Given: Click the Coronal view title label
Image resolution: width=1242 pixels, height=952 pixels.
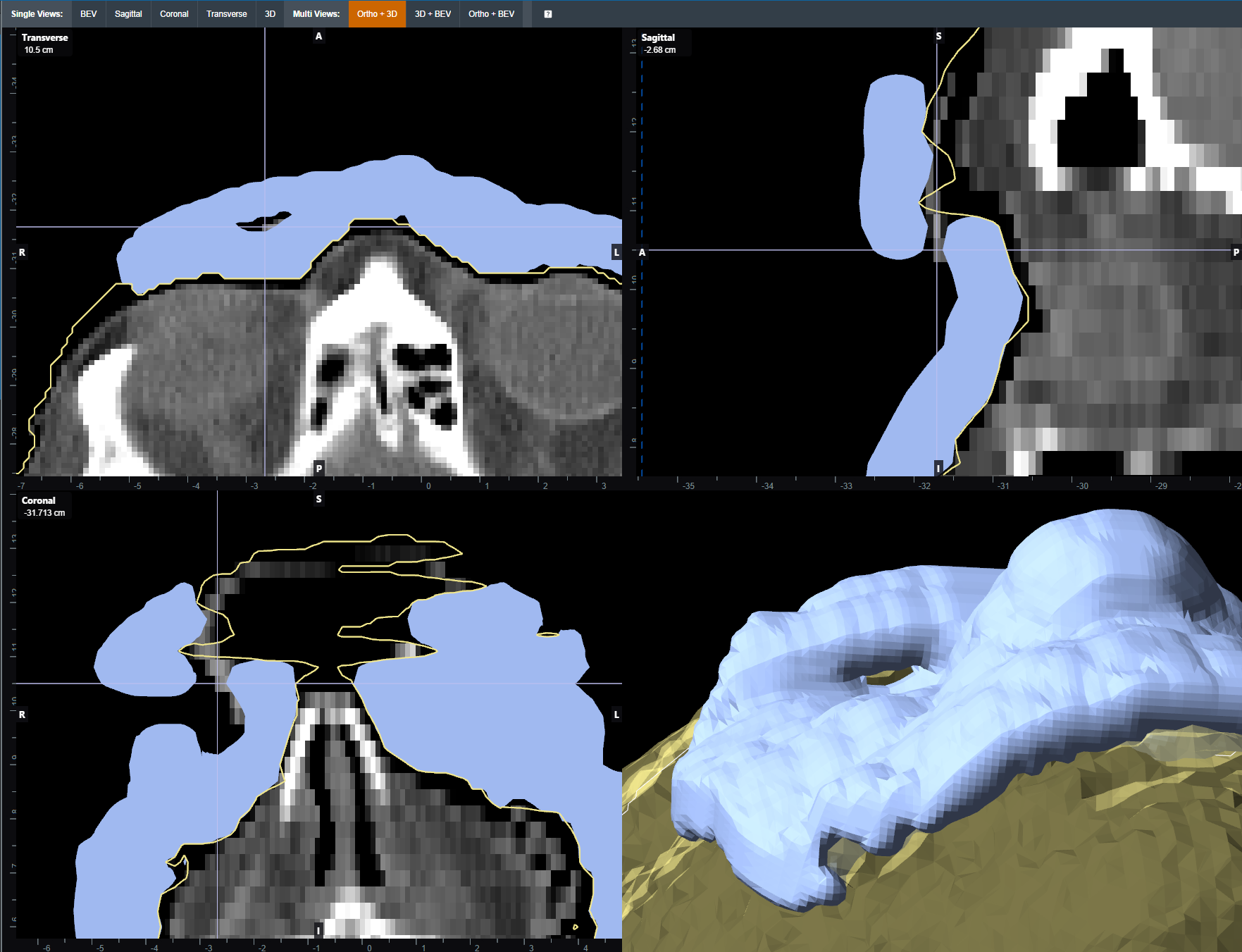Looking at the screenshot, I should (38, 501).
